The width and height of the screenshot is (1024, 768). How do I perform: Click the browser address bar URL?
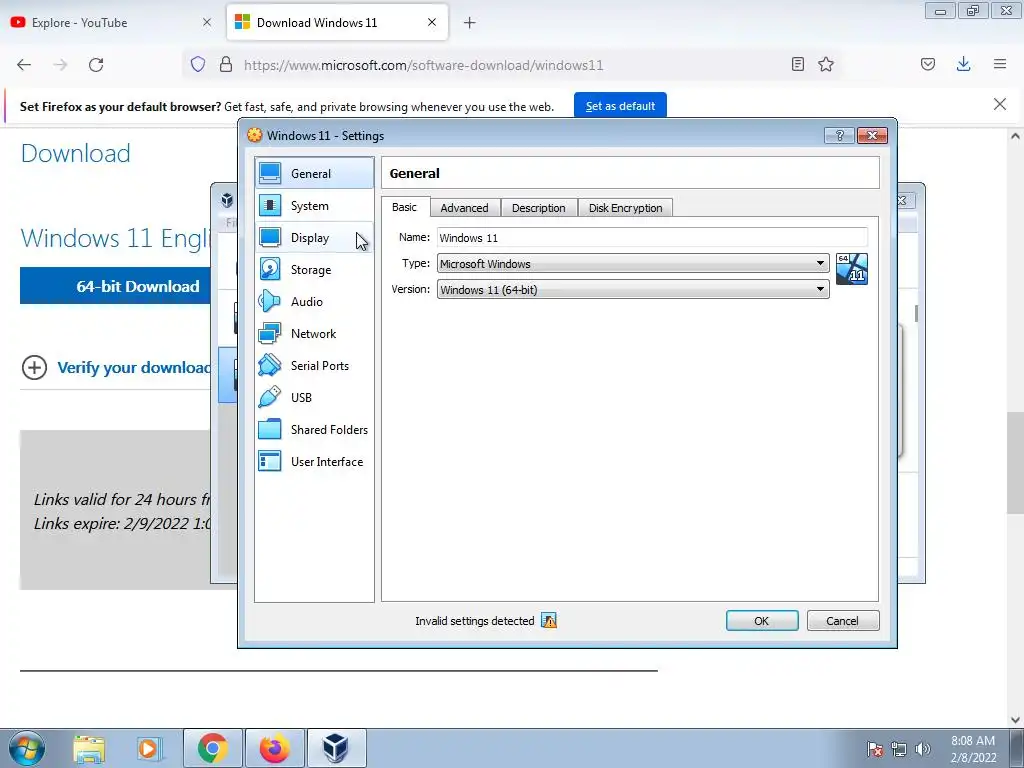tap(423, 65)
